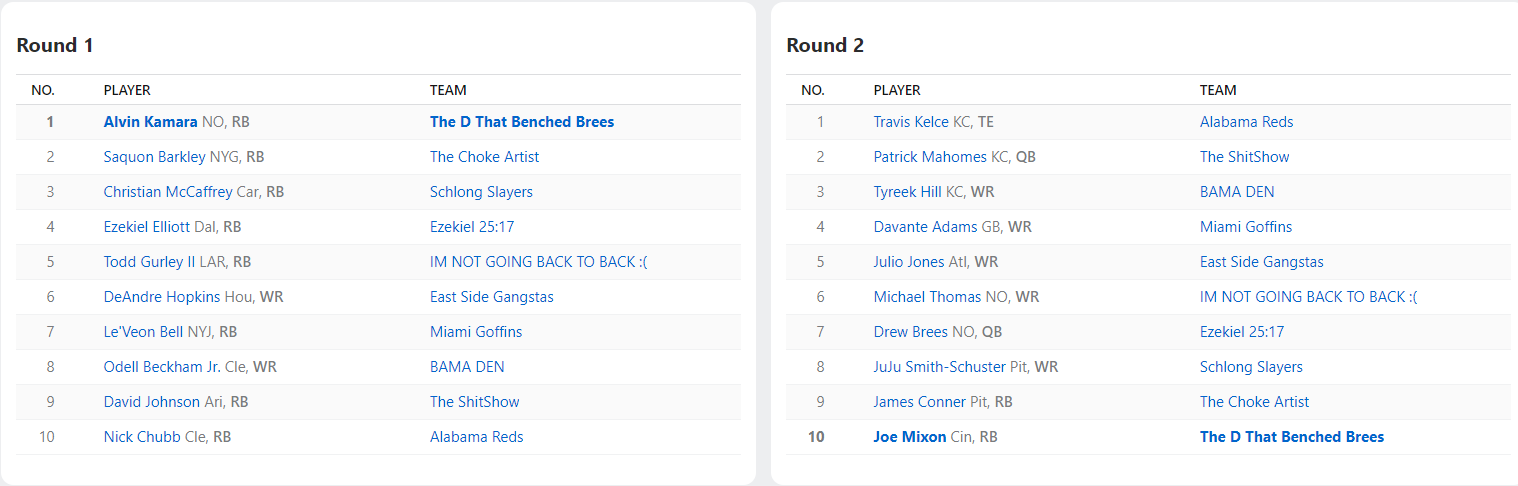Open The Choke Artist team in Round 1
Viewport: 1518px width, 486px height.
click(484, 157)
